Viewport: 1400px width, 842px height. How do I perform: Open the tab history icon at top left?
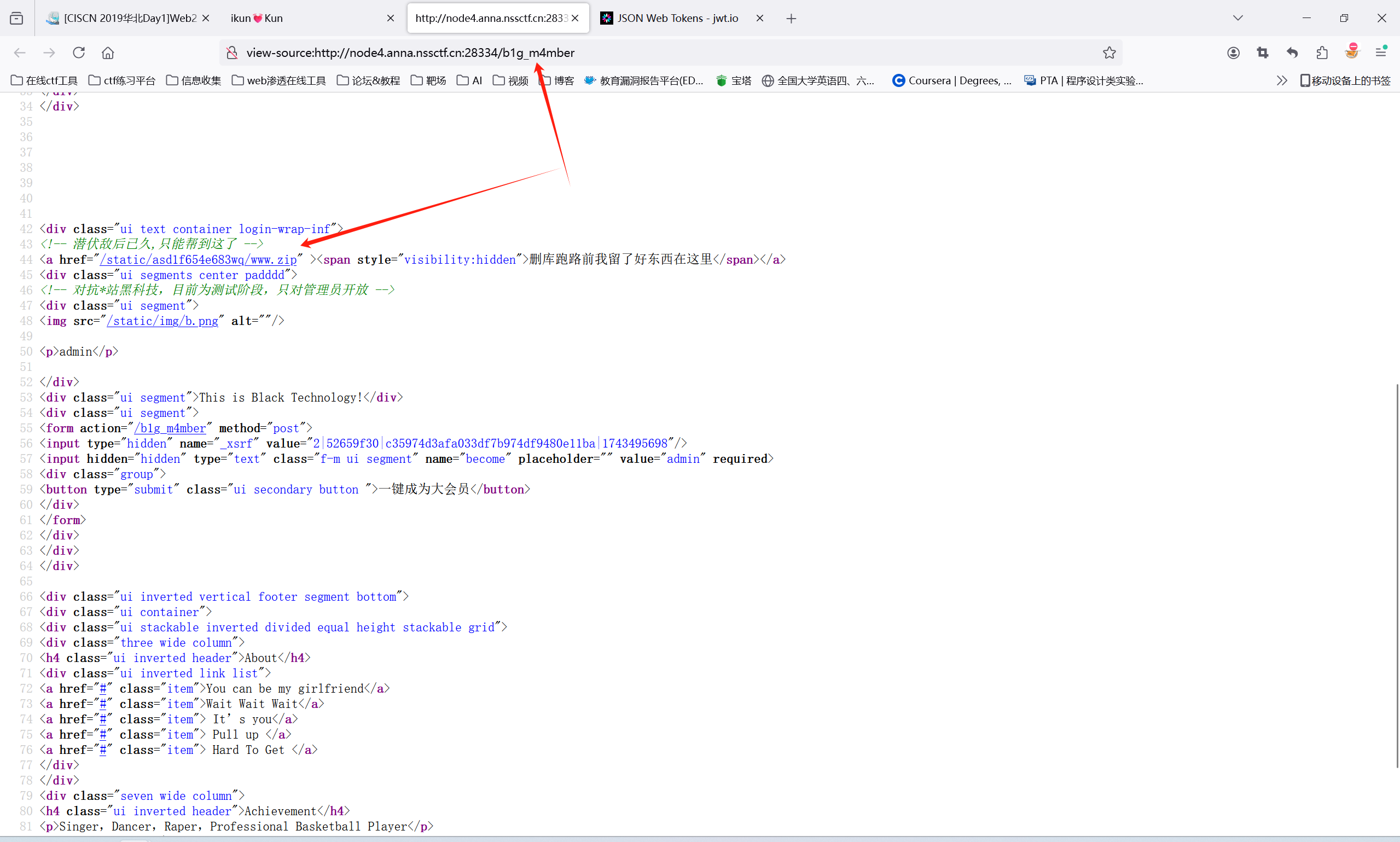(16, 18)
